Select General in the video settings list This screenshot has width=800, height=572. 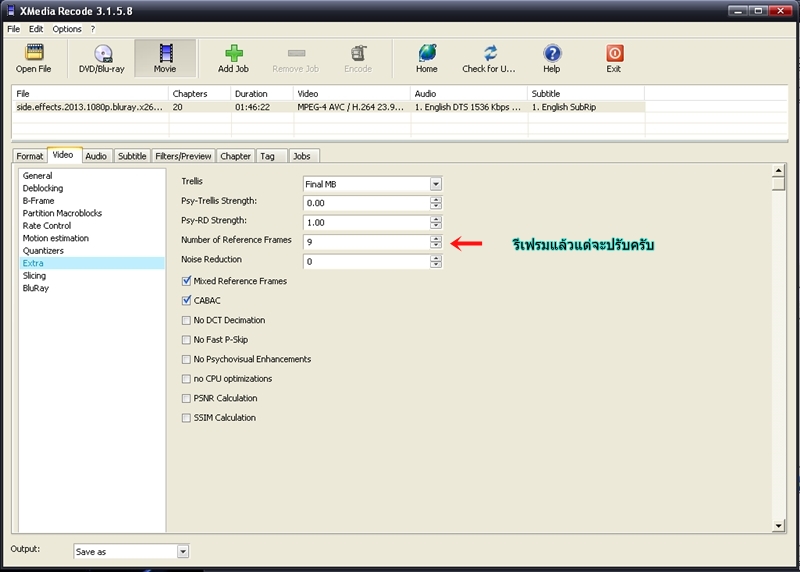37,176
